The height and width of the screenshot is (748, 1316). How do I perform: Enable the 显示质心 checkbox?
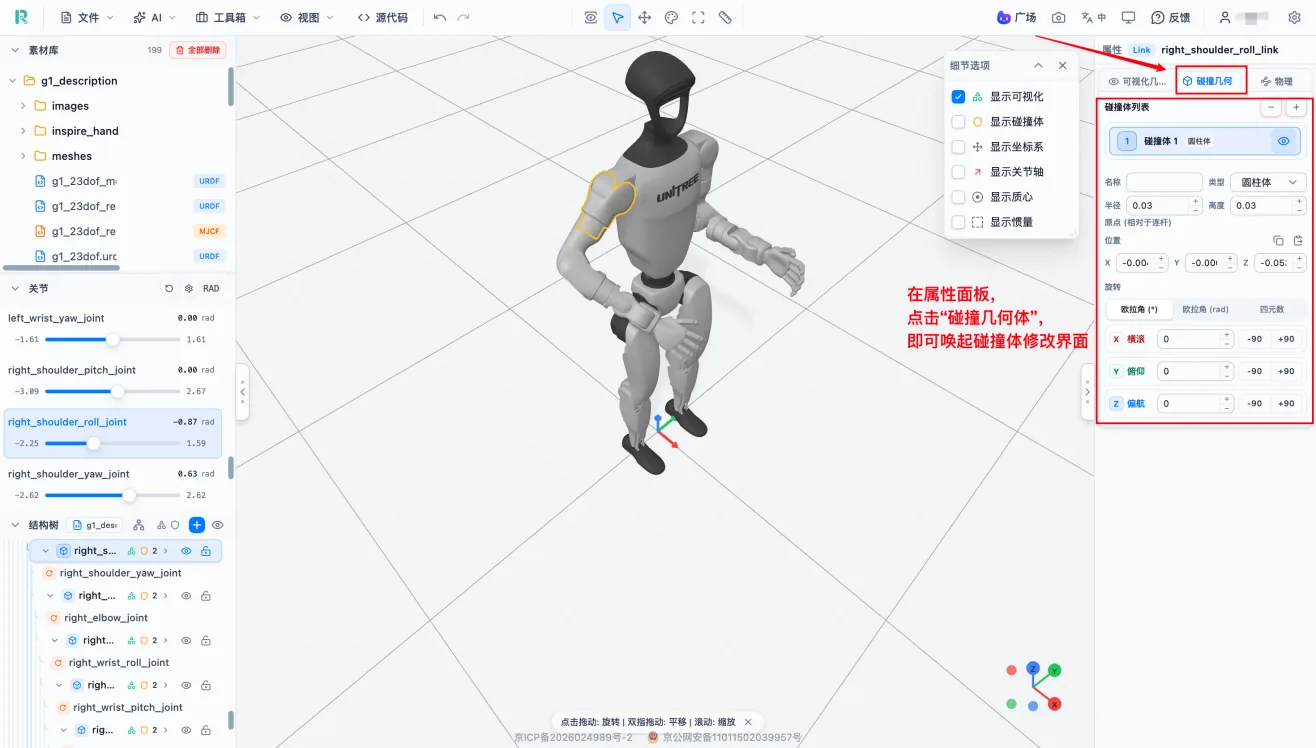pos(958,197)
